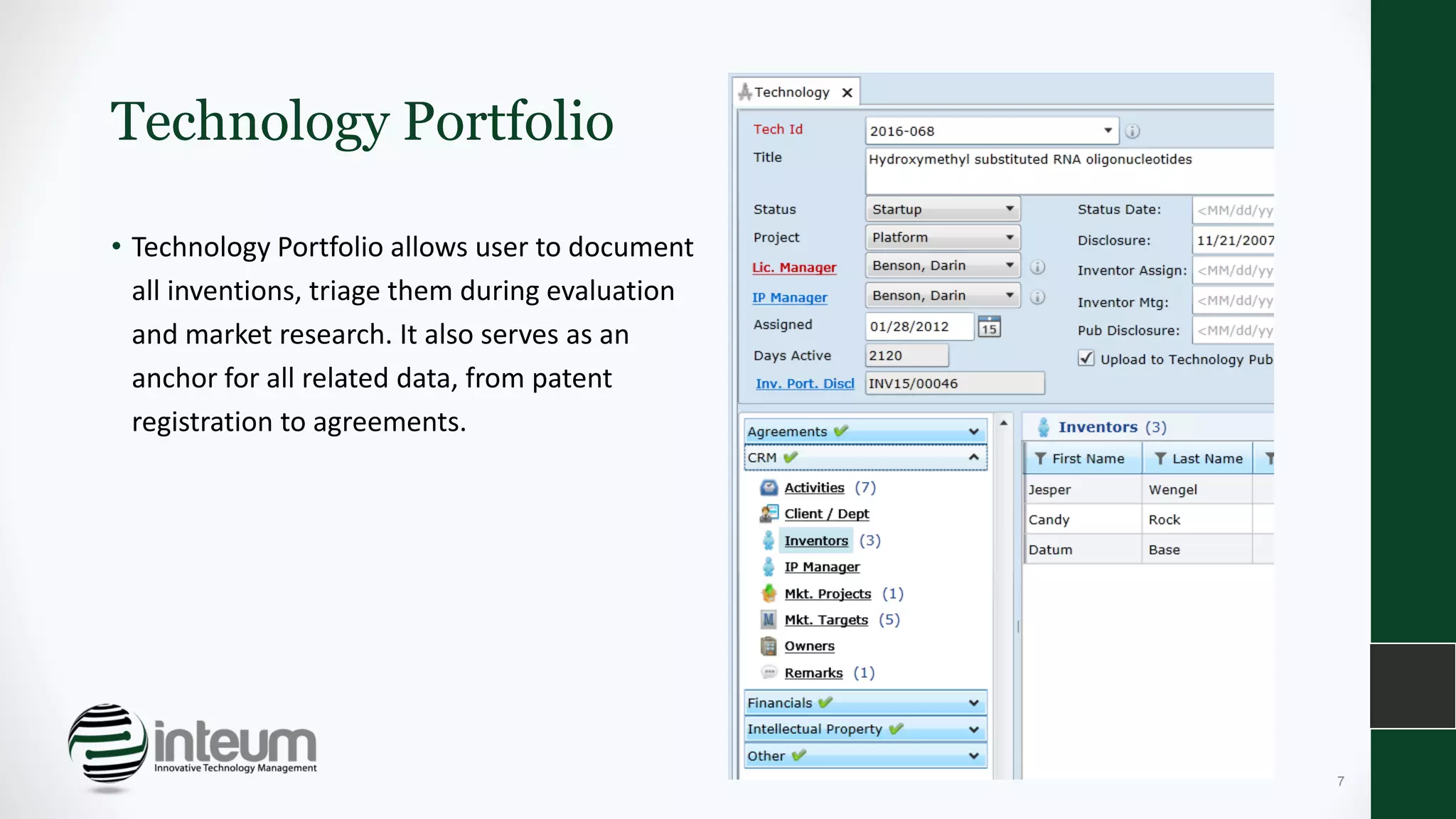This screenshot has height=819, width=1456.
Task: Click the Inv. Port. Discl value field
Action: click(955, 383)
